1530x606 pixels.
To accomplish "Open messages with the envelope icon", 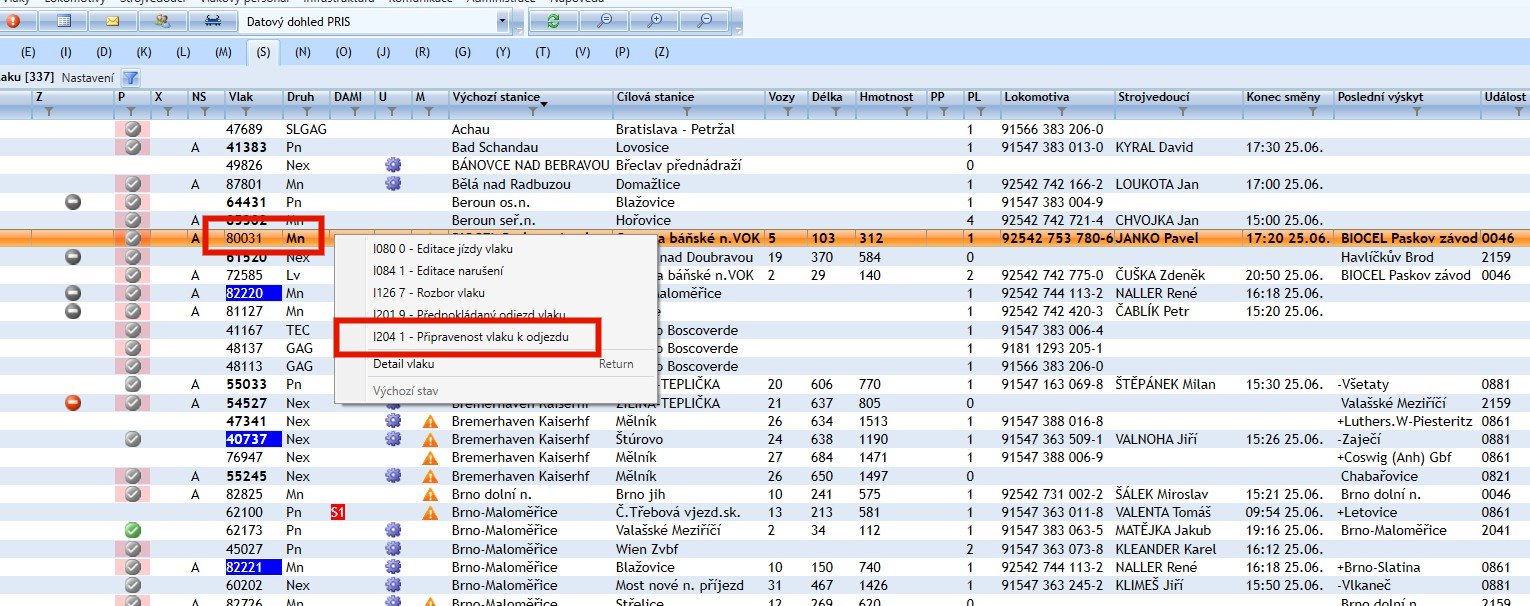I will 112,20.
